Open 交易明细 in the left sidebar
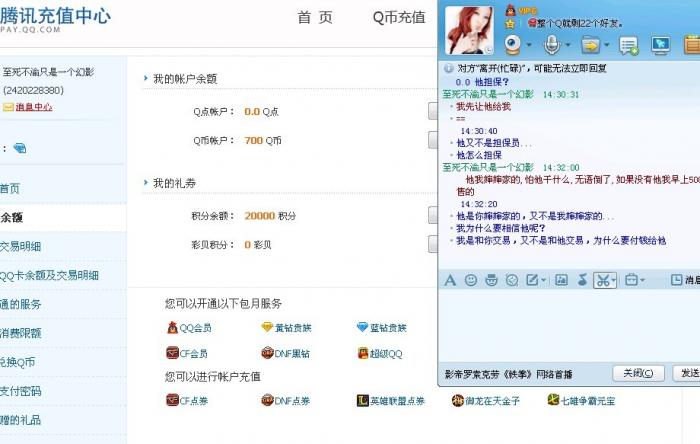The width and height of the screenshot is (700, 444). [21, 247]
